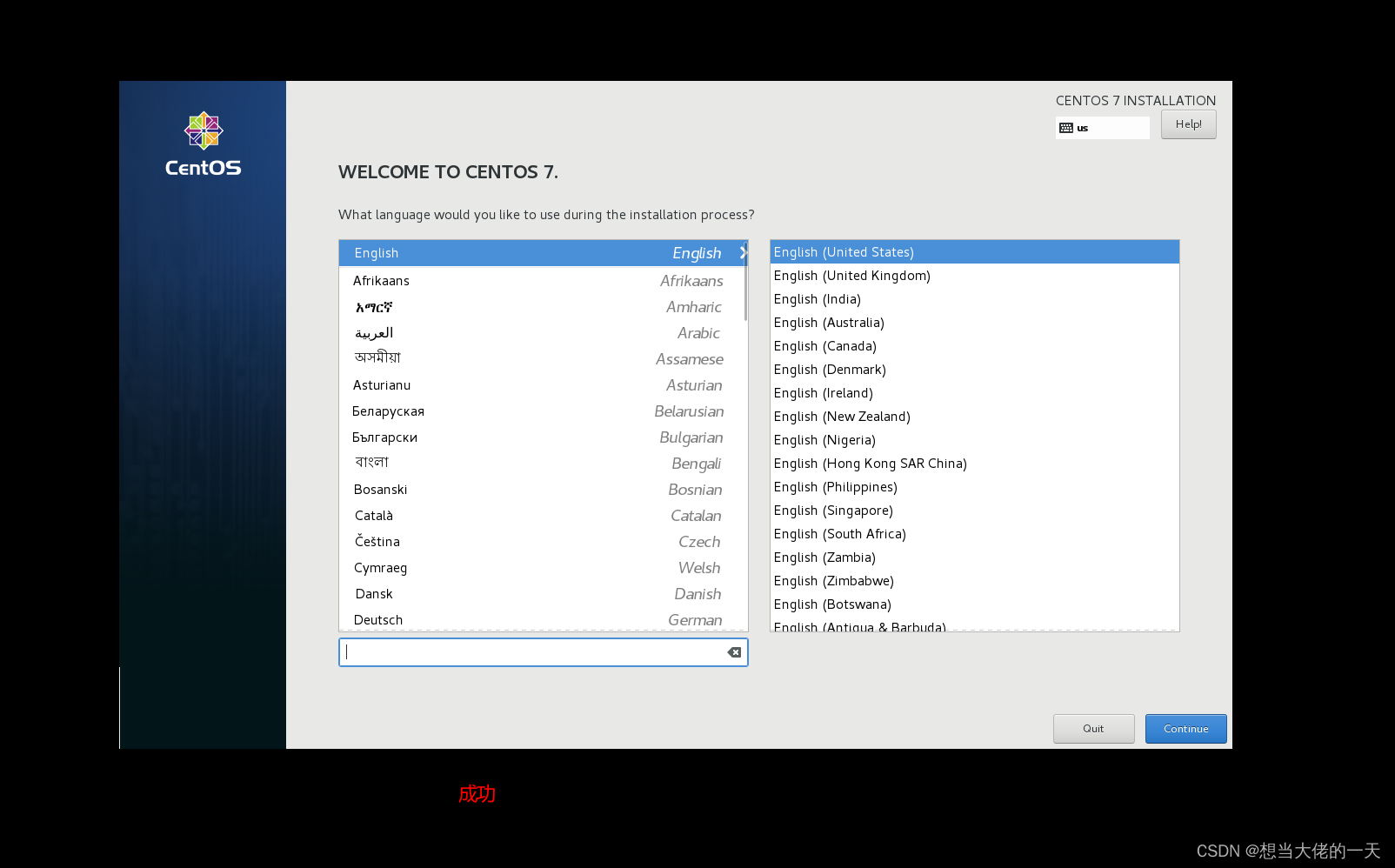Choose English (Denmark) locale
The width and height of the screenshot is (1395, 868).
[974, 370]
